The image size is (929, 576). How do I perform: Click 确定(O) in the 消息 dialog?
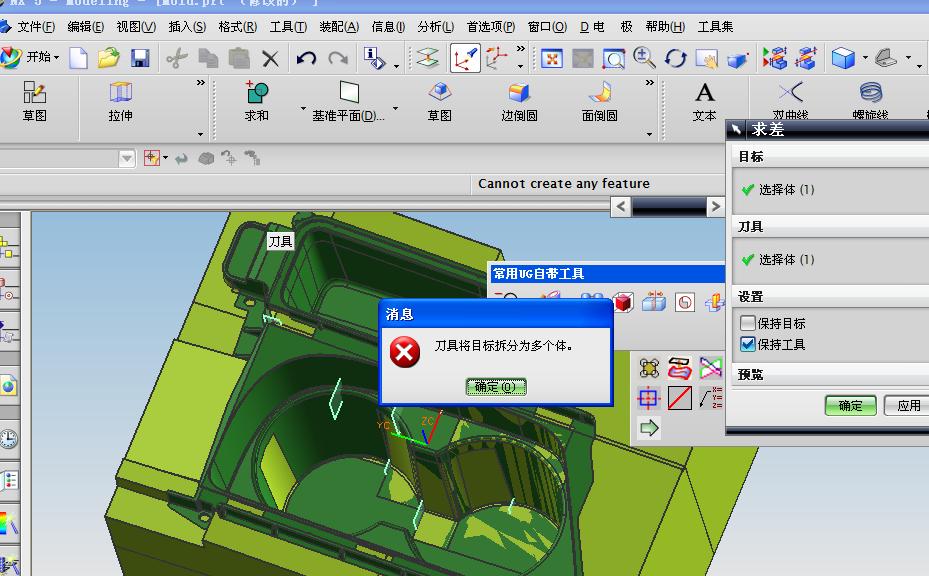[x=496, y=387]
